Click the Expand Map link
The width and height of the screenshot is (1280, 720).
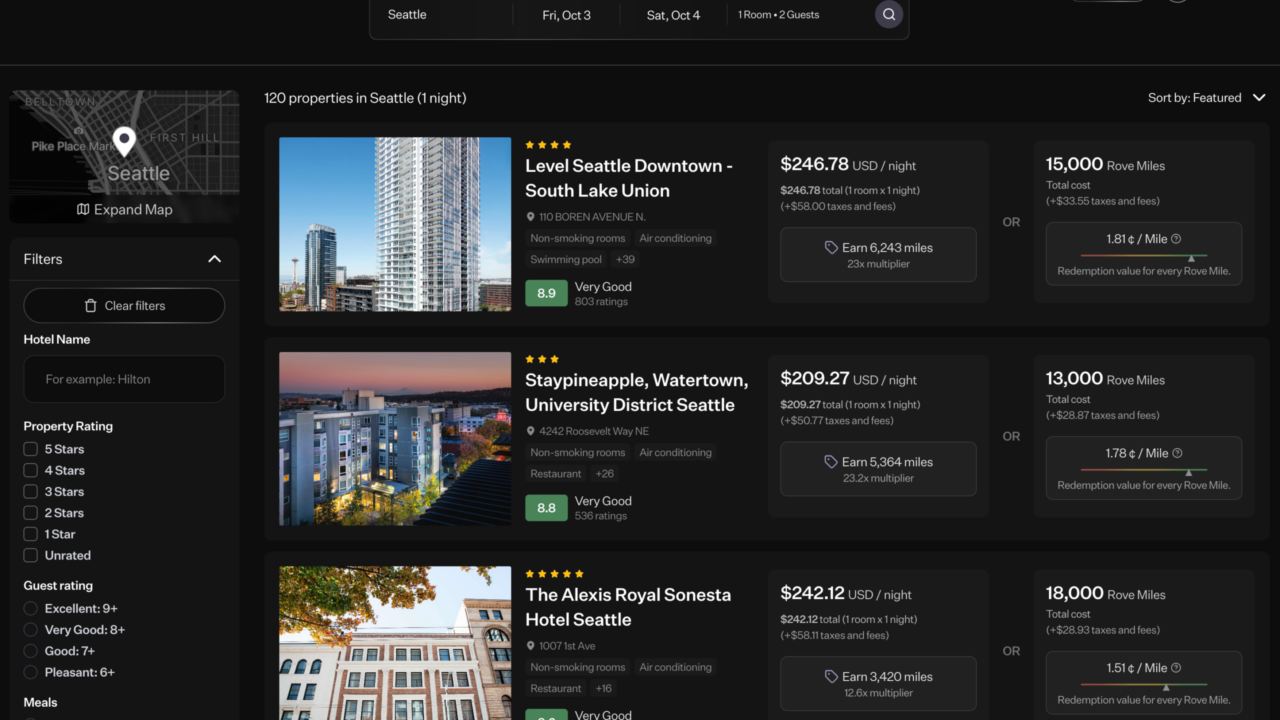tap(124, 210)
